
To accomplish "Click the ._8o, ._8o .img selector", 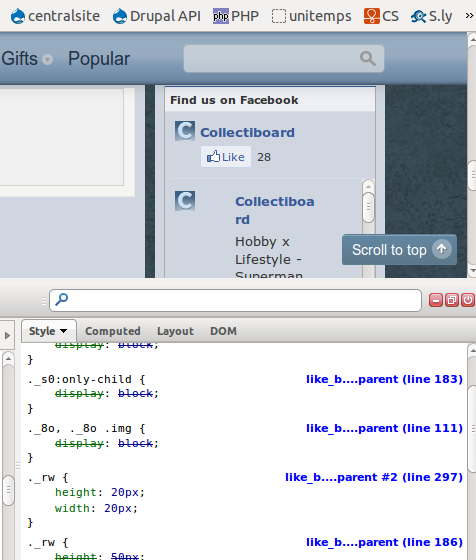I will point(80,428).
